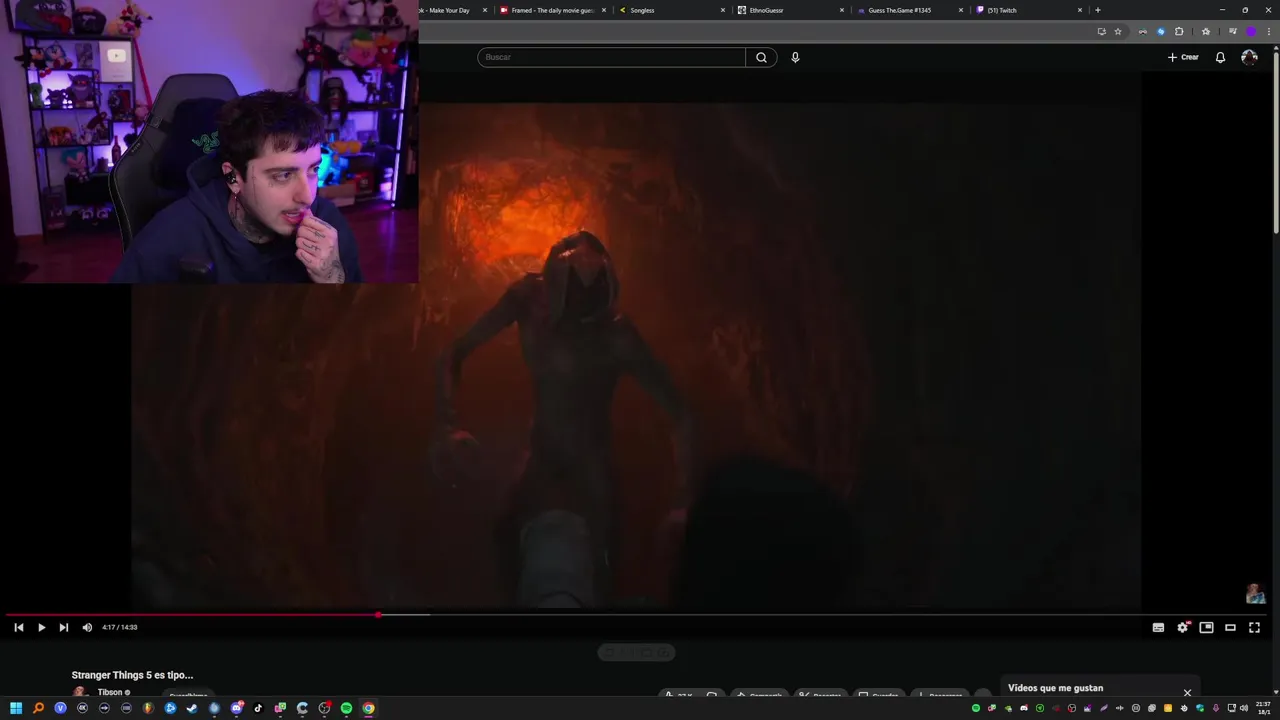
Task: Click inside the Buscar search field
Action: coord(612,57)
